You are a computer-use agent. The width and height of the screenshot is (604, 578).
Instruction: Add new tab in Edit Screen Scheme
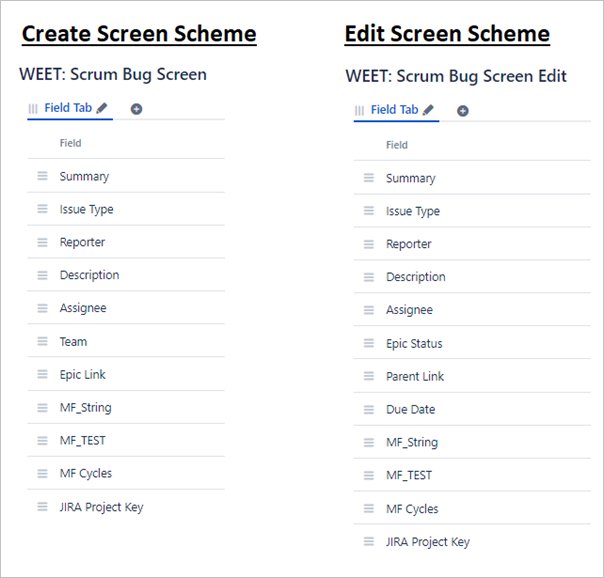coord(463,111)
